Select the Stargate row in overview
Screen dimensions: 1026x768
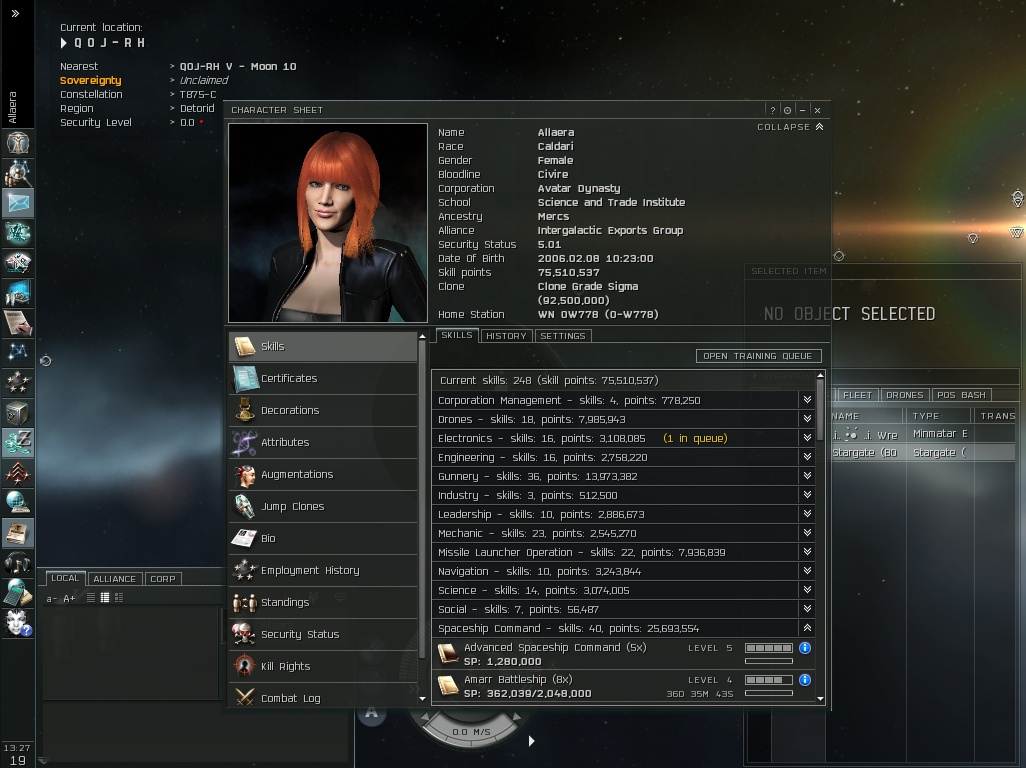(923, 453)
